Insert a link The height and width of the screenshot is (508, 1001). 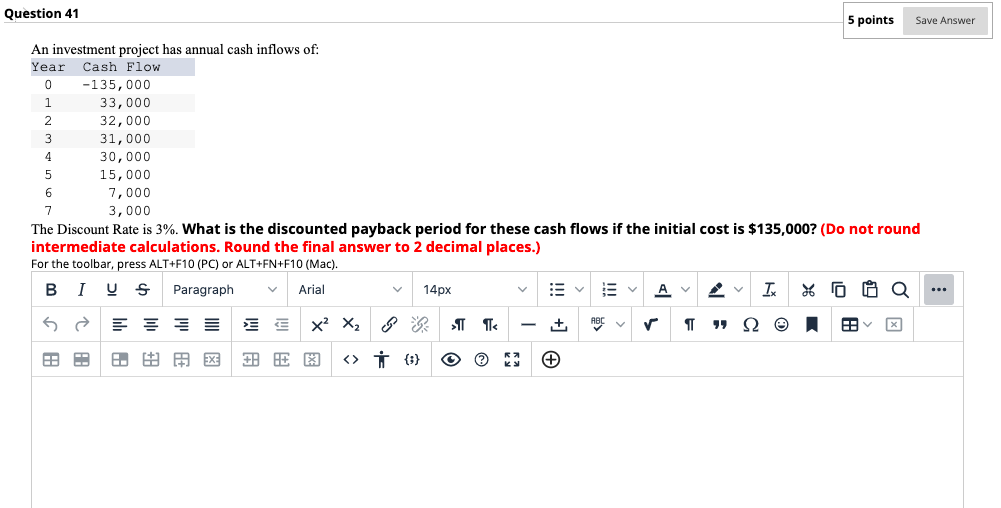point(389,325)
